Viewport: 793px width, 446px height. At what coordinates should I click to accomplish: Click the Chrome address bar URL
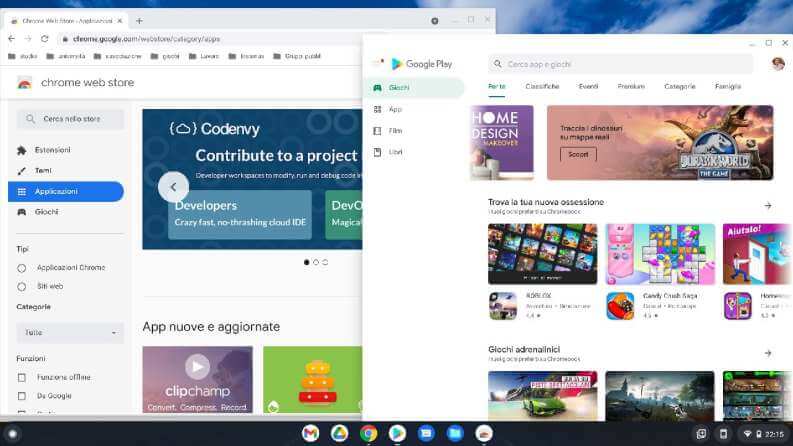point(147,38)
